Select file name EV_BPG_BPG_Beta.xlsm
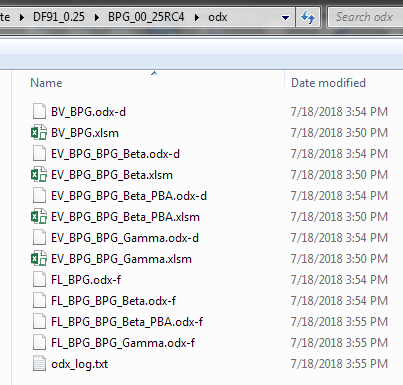This screenshot has width=403, height=385. coord(112,175)
